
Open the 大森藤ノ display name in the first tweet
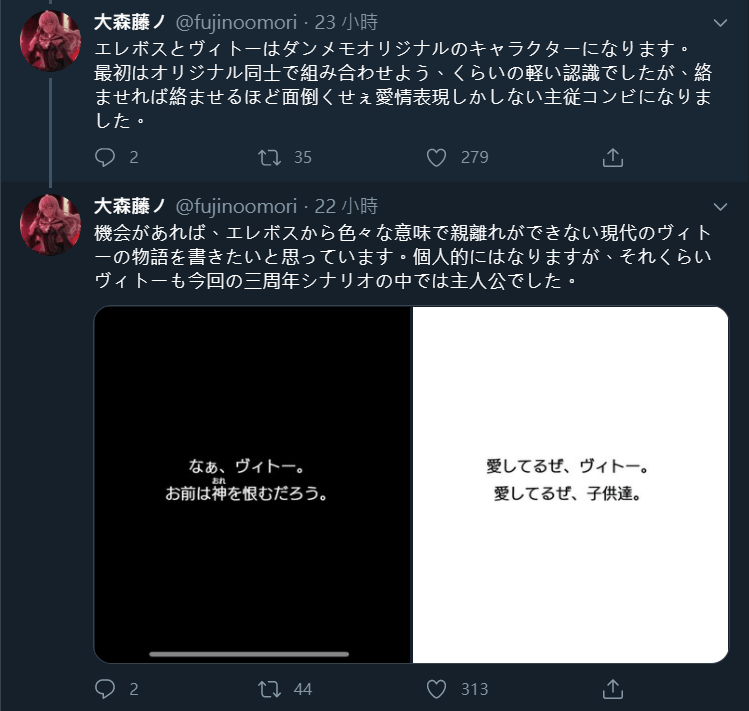tap(130, 22)
